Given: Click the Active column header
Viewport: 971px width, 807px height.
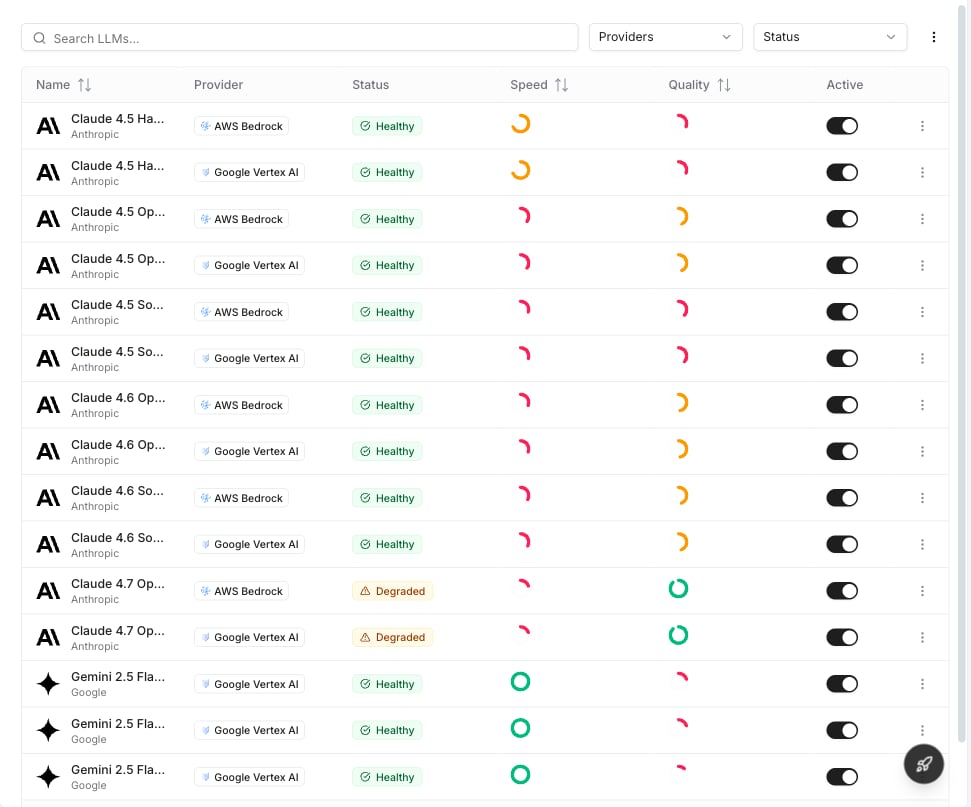Looking at the screenshot, I should [x=844, y=85].
